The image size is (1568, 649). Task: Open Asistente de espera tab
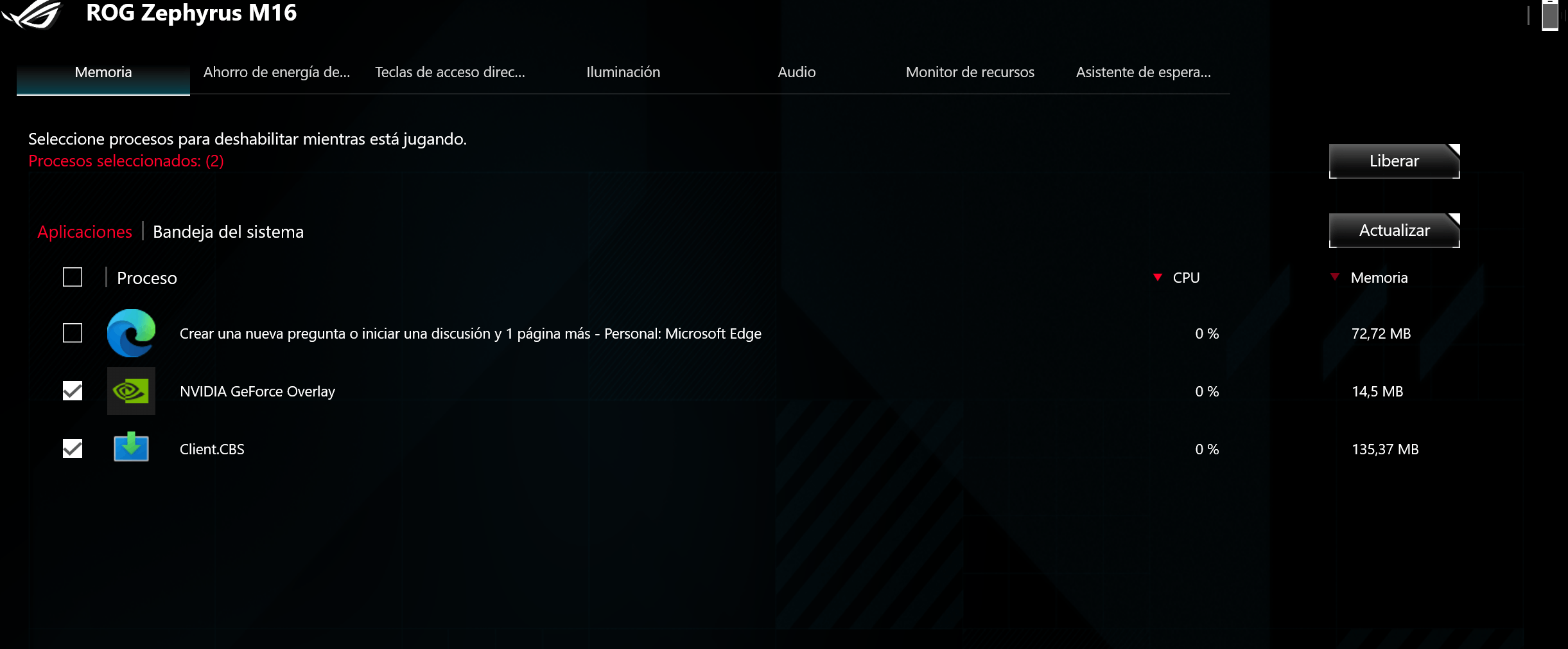coord(1144,73)
